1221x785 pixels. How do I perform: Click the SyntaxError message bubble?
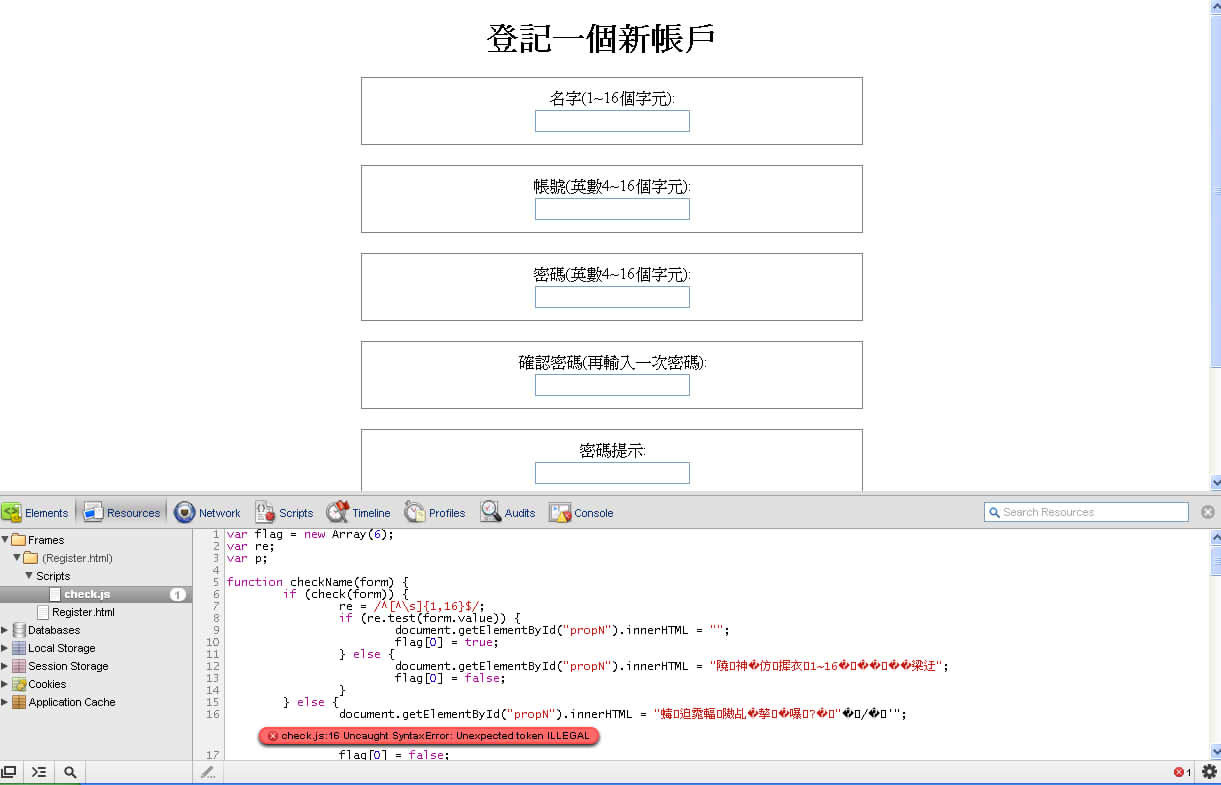[x=428, y=736]
